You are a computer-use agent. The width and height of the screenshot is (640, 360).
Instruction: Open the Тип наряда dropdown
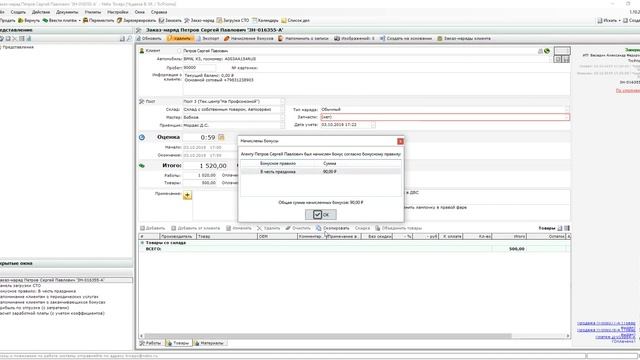(567, 109)
